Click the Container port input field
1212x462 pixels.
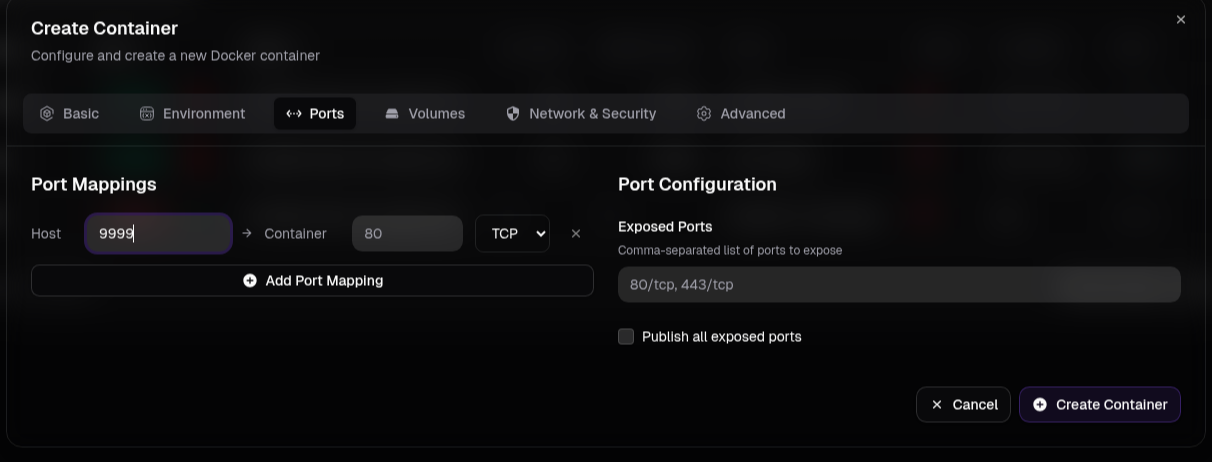point(407,234)
